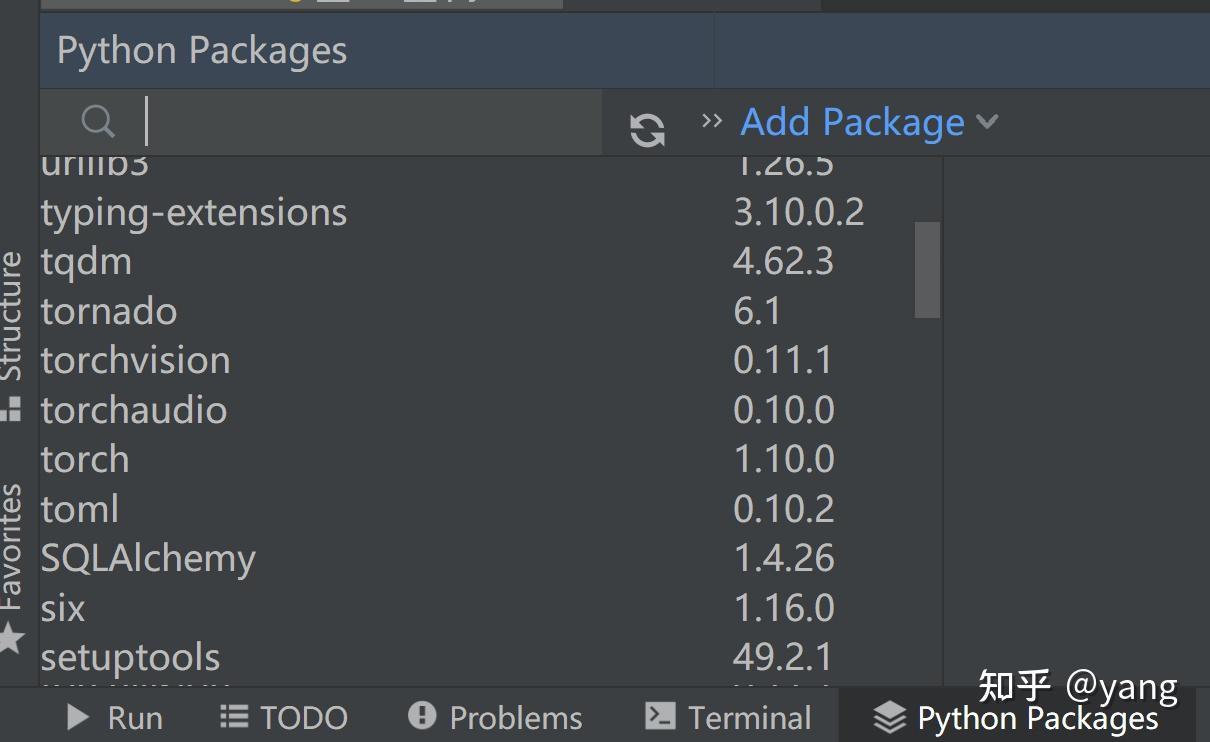Click the Python Packages layers icon
Screen dimensions: 1210x742
point(889,717)
